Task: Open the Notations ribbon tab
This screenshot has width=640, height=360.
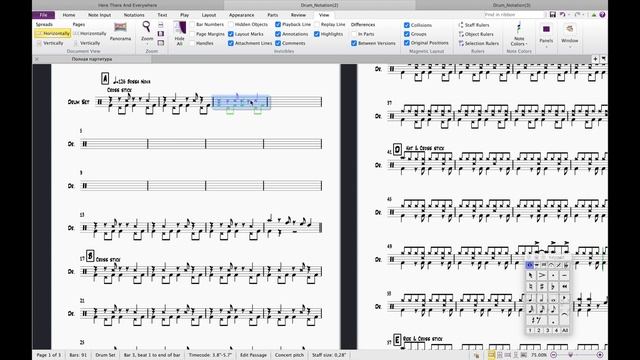Action: [x=134, y=15]
